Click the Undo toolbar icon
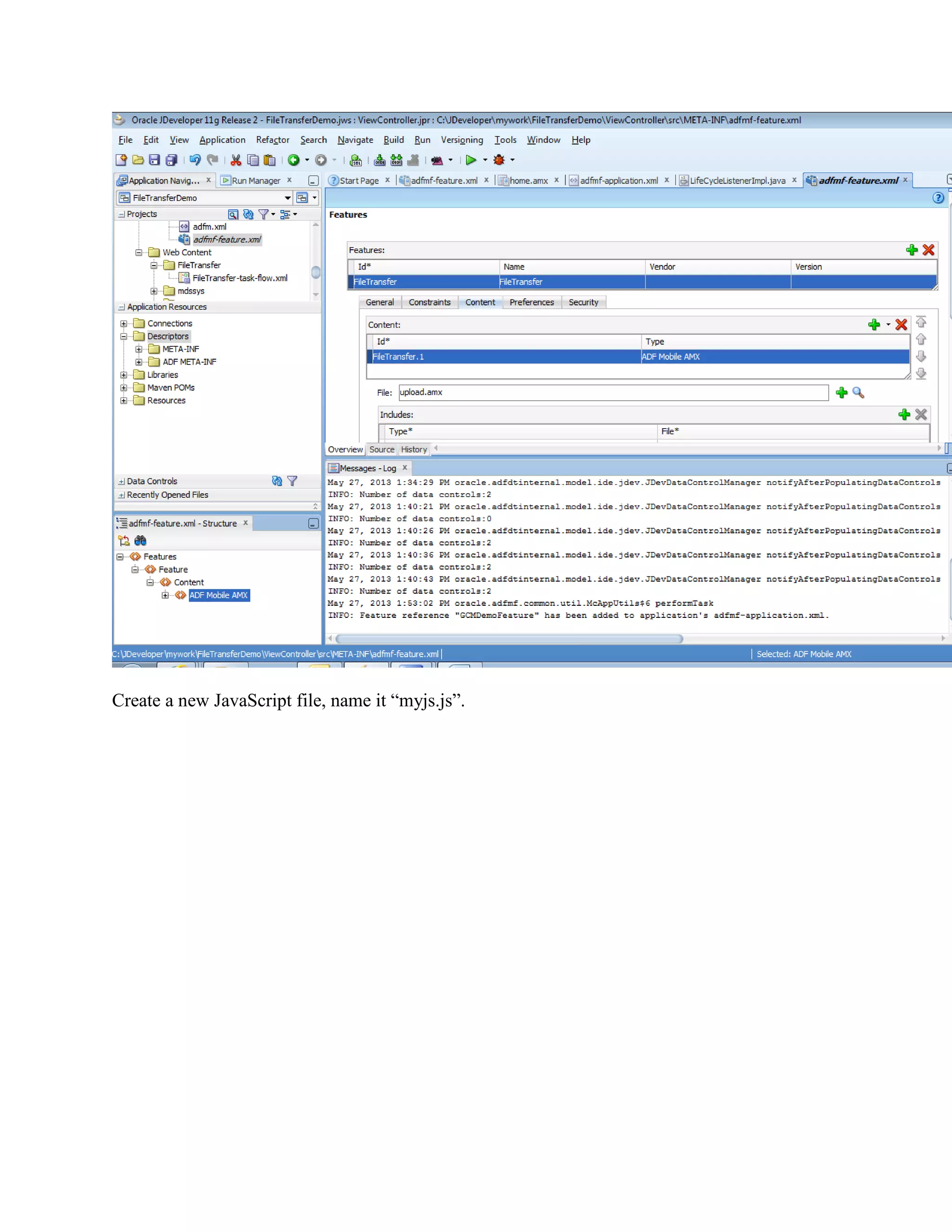 click(195, 160)
